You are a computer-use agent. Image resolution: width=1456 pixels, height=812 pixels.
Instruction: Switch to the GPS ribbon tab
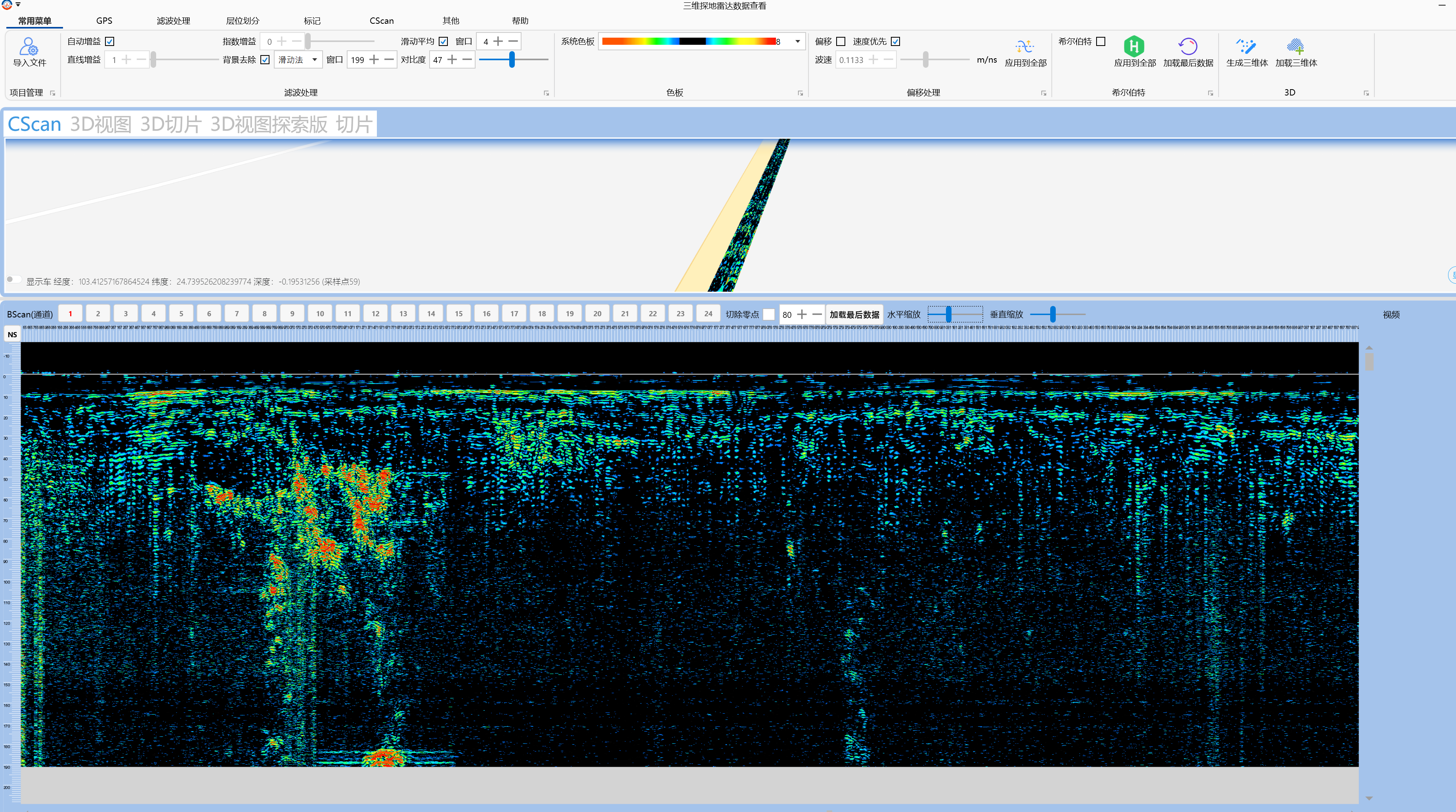pos(104,21)
